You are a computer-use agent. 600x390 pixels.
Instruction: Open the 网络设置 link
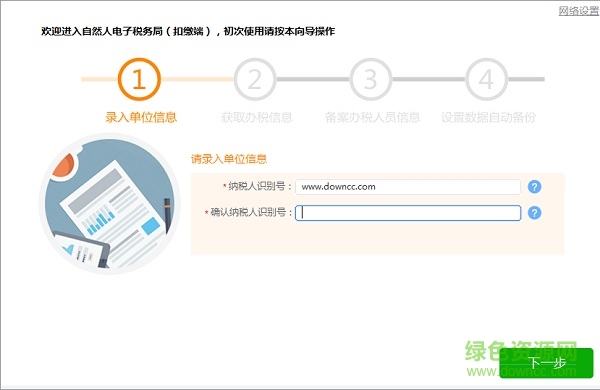[x=579, y=11]
